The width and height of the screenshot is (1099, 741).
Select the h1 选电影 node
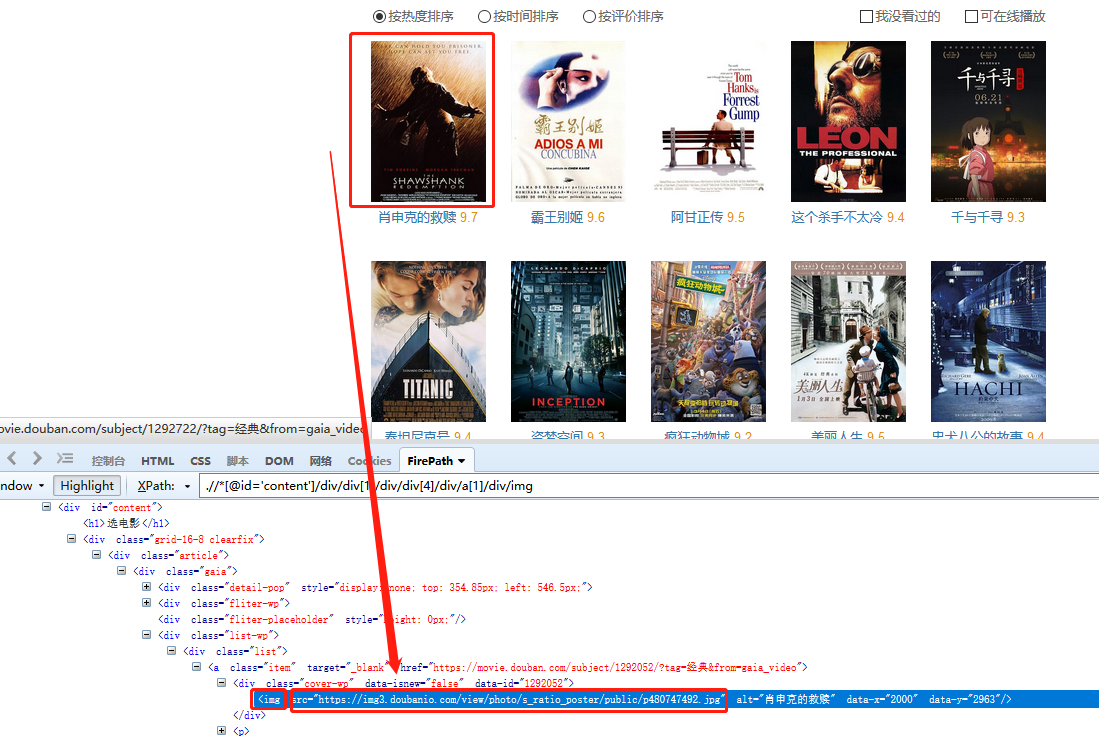[127, 523]
